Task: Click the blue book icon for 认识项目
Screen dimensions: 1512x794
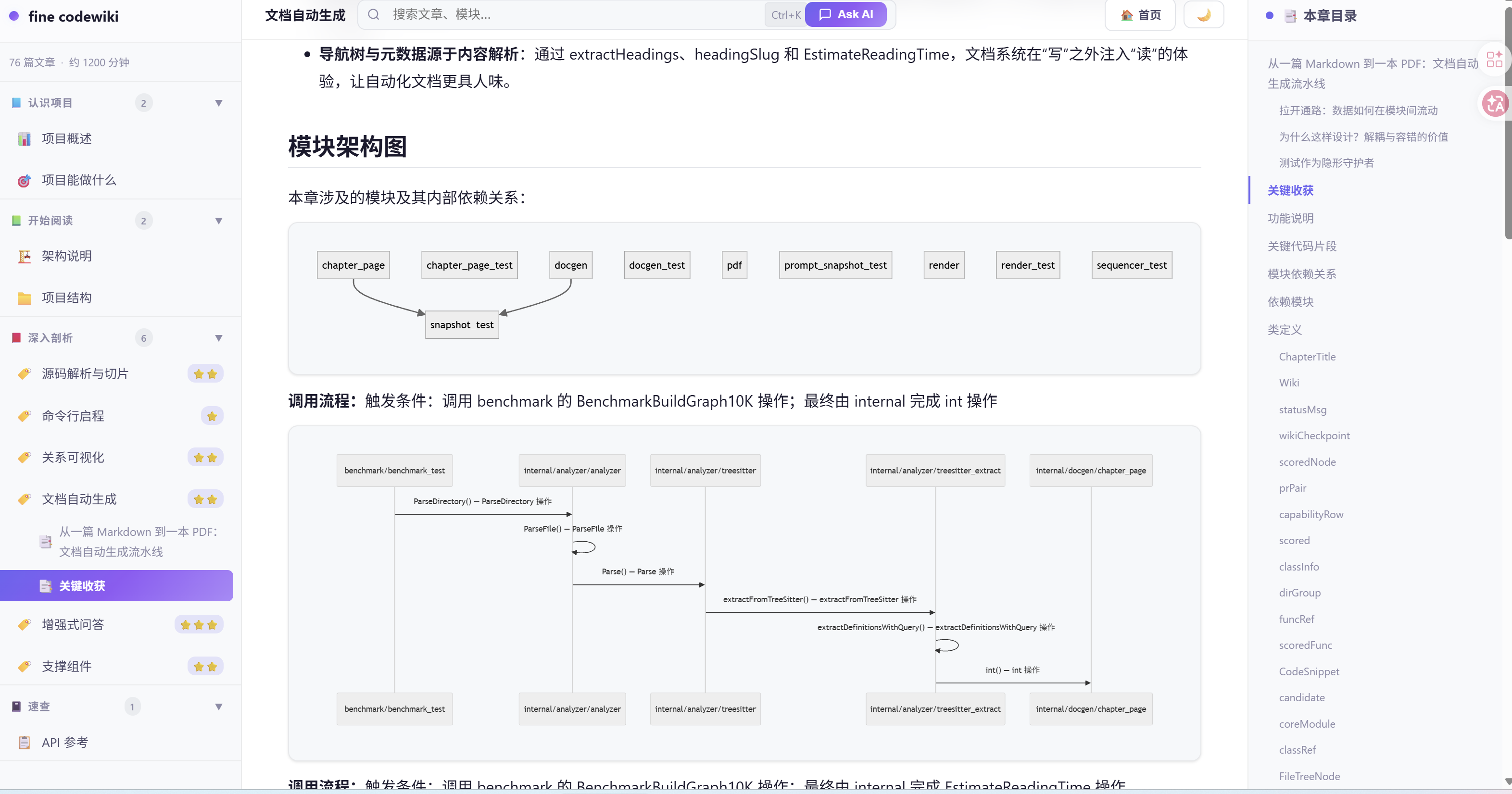Action: pyautogui.click(x=16, y=103)
